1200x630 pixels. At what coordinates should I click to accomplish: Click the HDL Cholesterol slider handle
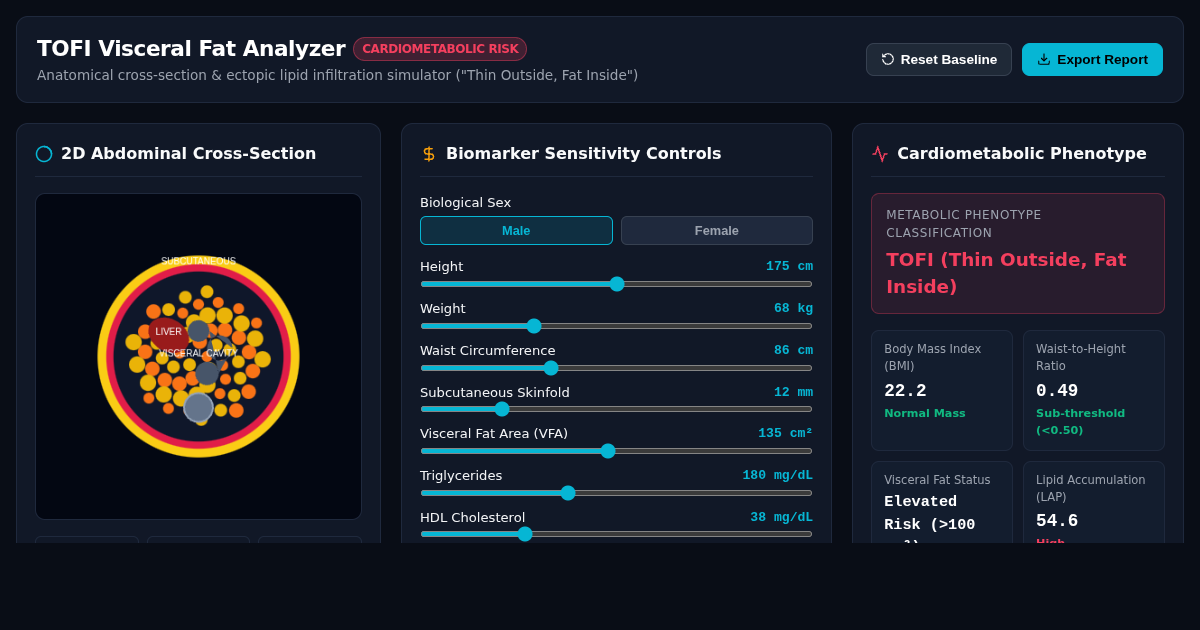[525, 534]
